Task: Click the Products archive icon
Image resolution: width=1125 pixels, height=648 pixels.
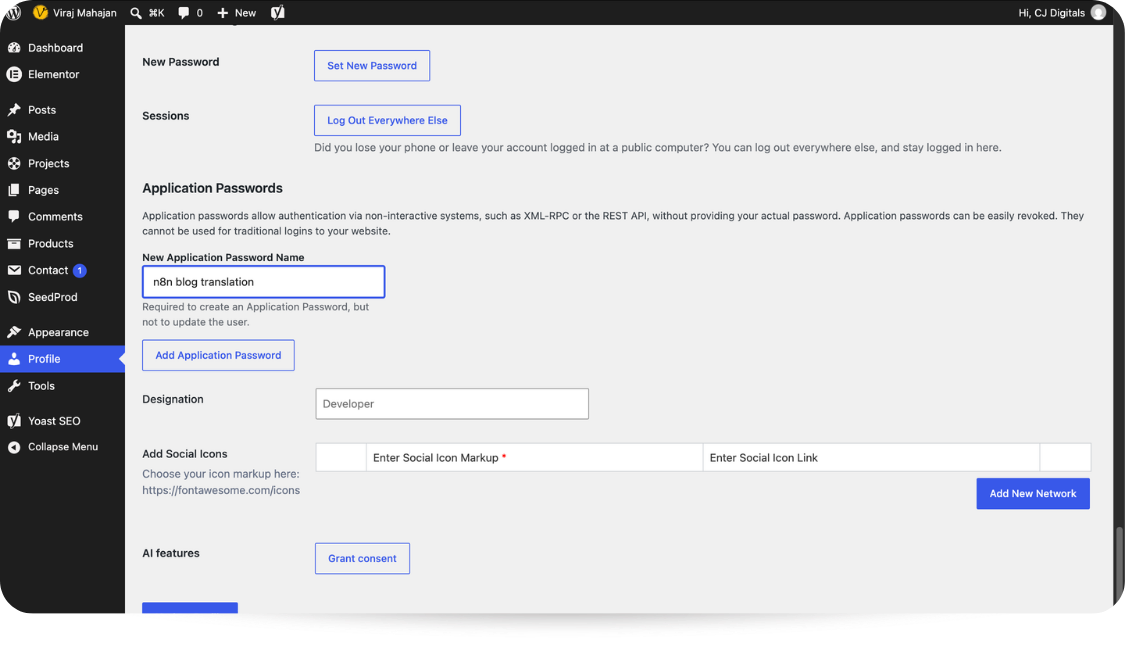Action: pyautogui.click(x=14, y=243)
